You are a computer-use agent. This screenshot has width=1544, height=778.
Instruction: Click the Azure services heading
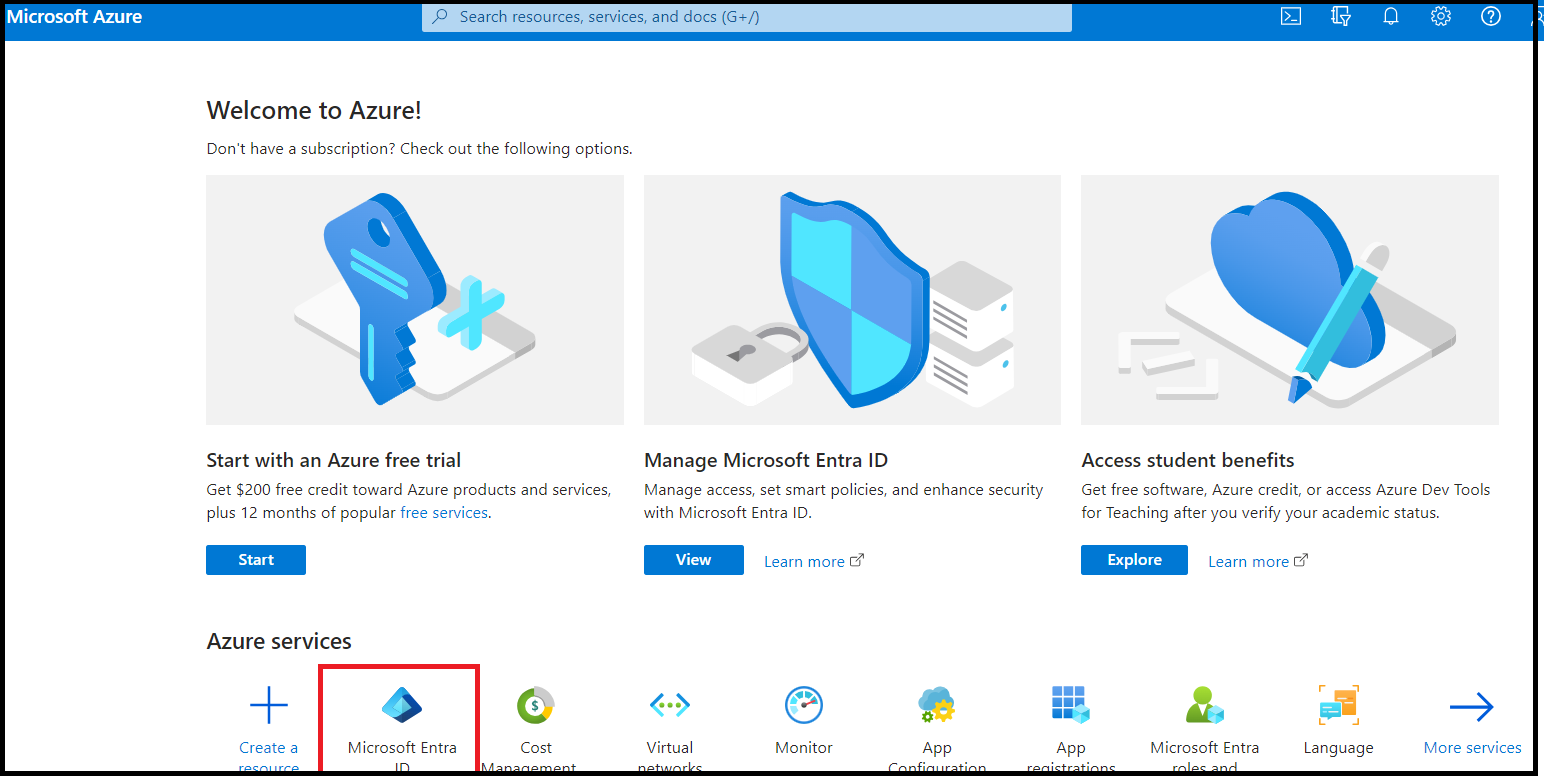(279, 641)
